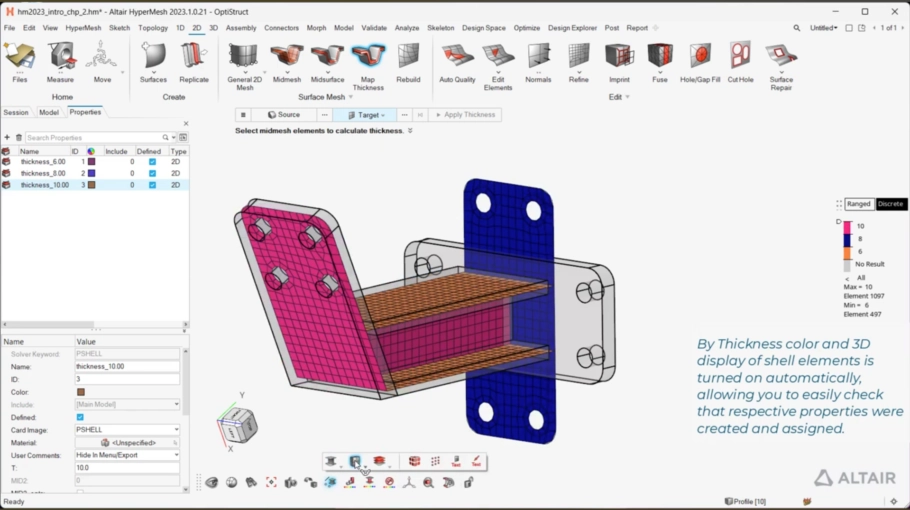Expand the Surface Mesh group arrow

coord(351,97)
